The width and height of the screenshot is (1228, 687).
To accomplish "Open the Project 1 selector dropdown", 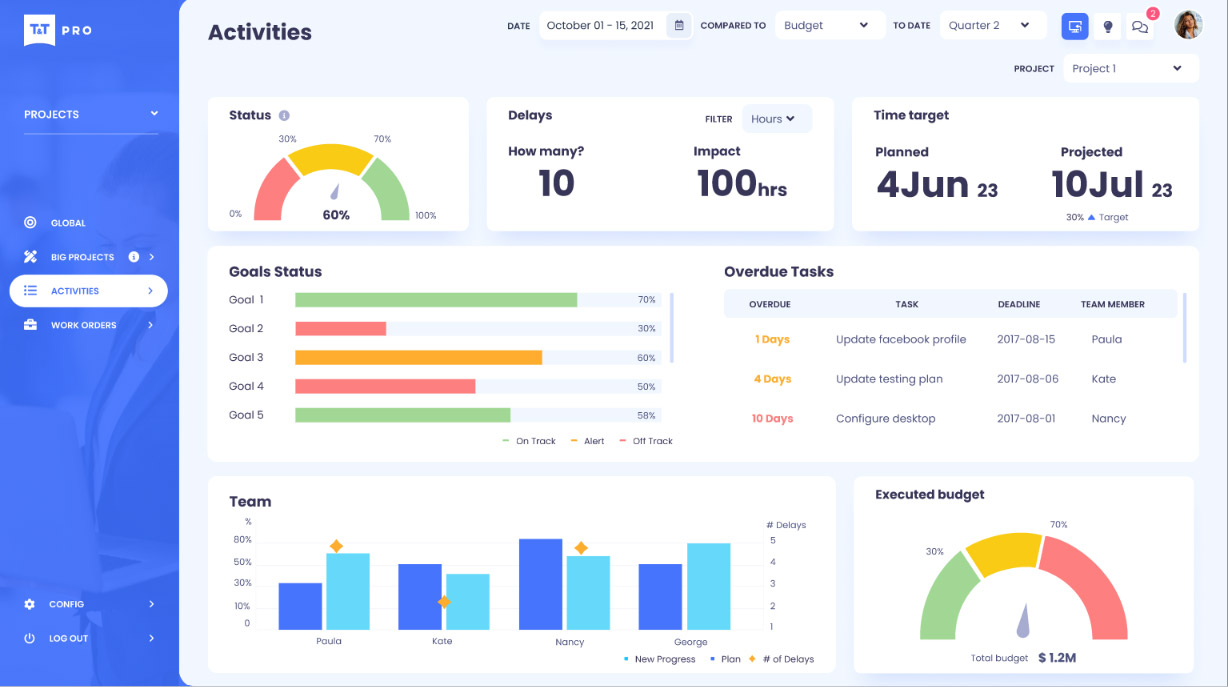I will (x=1128, y=68).
